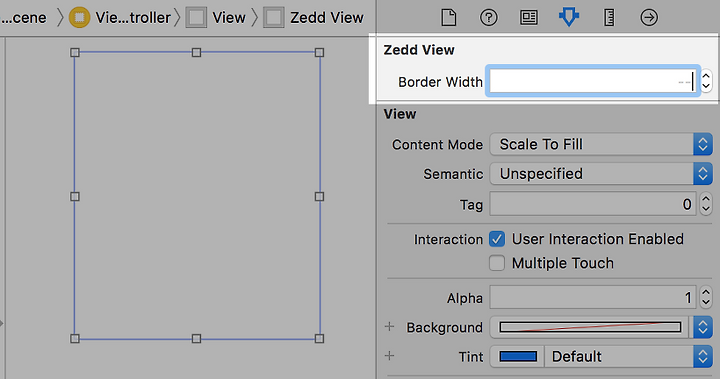Image resolution: width=720 pixels, height=379 pixels.
Task: Add variation for Tint with plus button
Action: coord(389,356)
